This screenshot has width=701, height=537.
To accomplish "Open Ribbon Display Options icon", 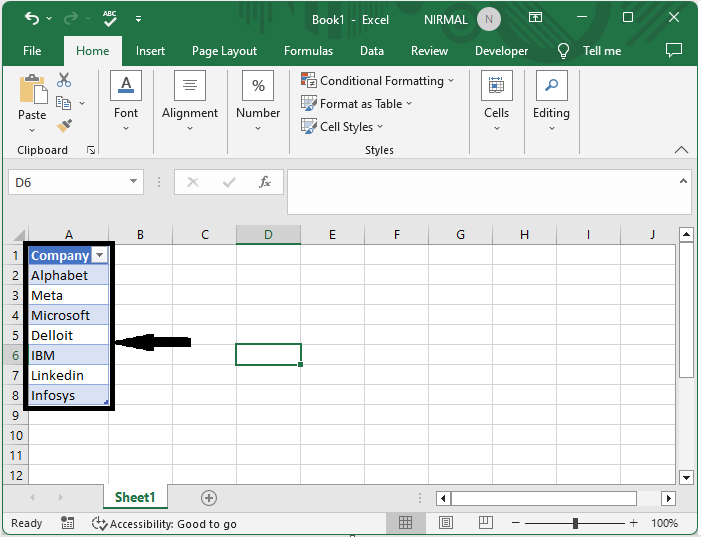I will (x=536, y=17).
